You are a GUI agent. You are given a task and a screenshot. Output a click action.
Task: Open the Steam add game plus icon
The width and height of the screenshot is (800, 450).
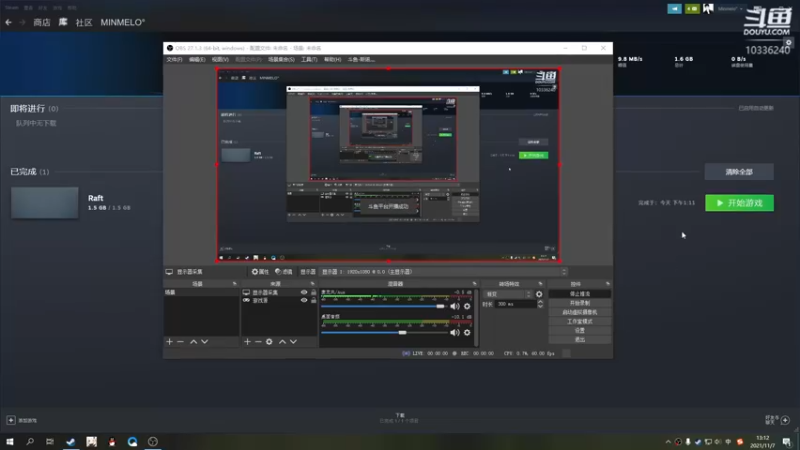tap(11, 420)
